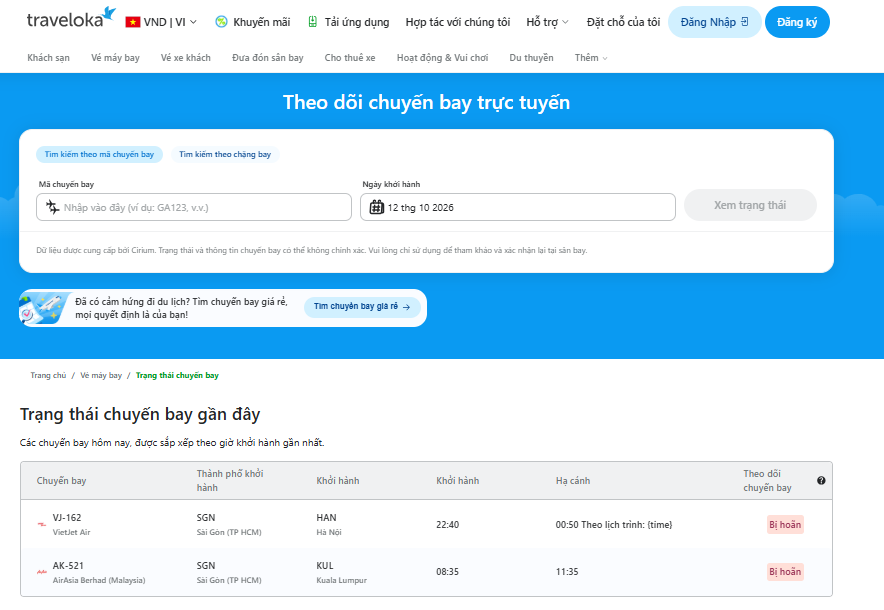884x610 pixels.
Task: Select Tìm kiếm theo chặng bay tab
Action: [x=225, y=154]
